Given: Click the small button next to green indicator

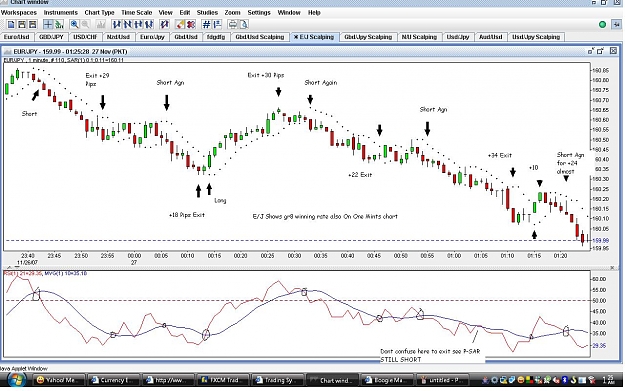Looking at the screenshot, I should tap(616, 25).
